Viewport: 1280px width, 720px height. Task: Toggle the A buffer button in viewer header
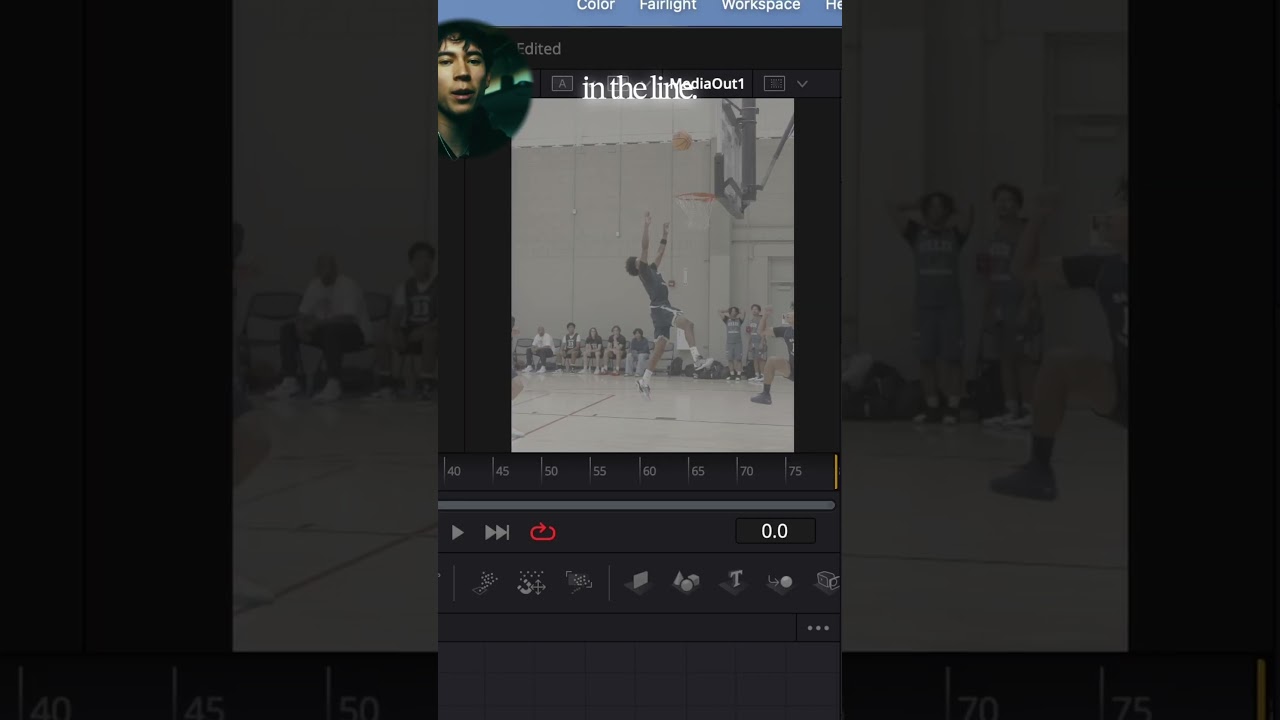[562, 84]
